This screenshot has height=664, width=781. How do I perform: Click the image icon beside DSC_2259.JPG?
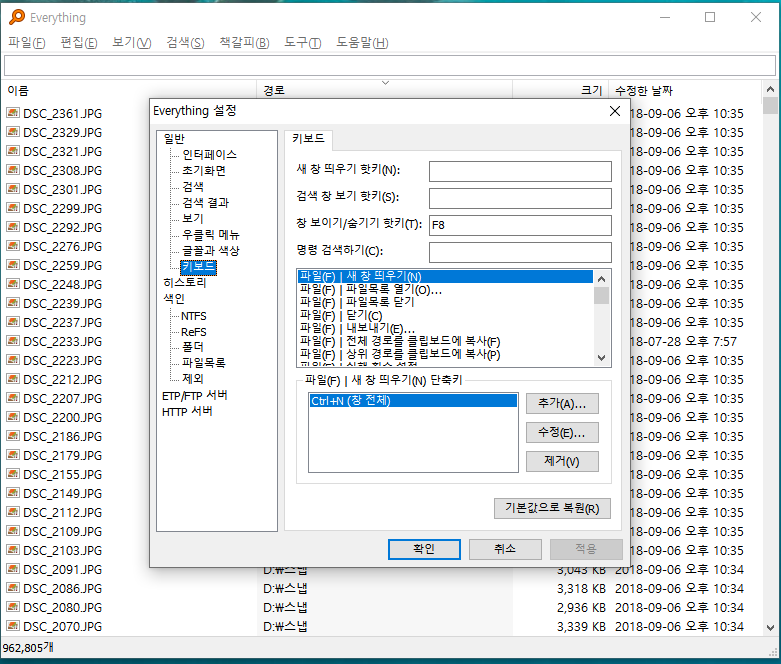[x=13, y=265]
